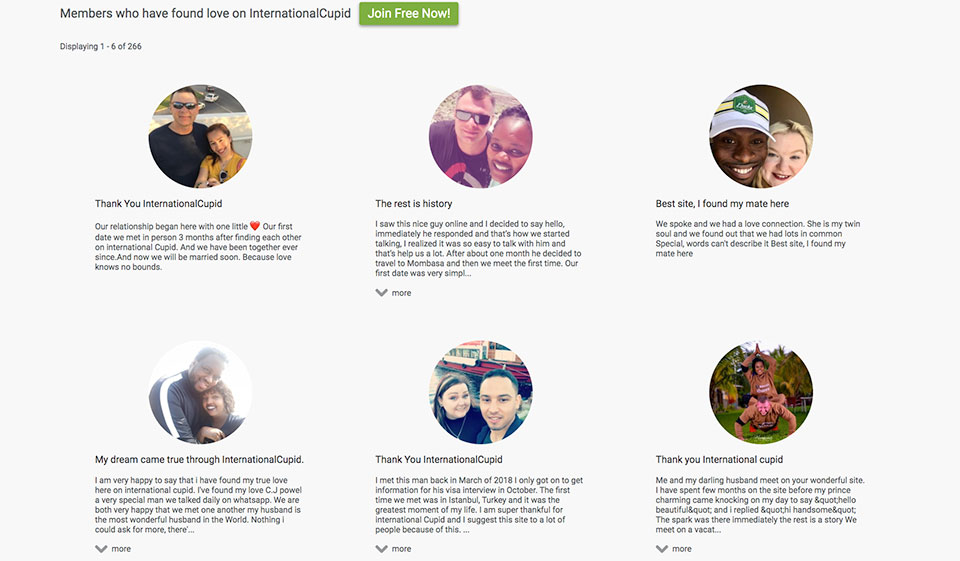Click the title above the Istanbul story
Image resolution: width=960 pixels, height=561 pixels.
[439, 460]
